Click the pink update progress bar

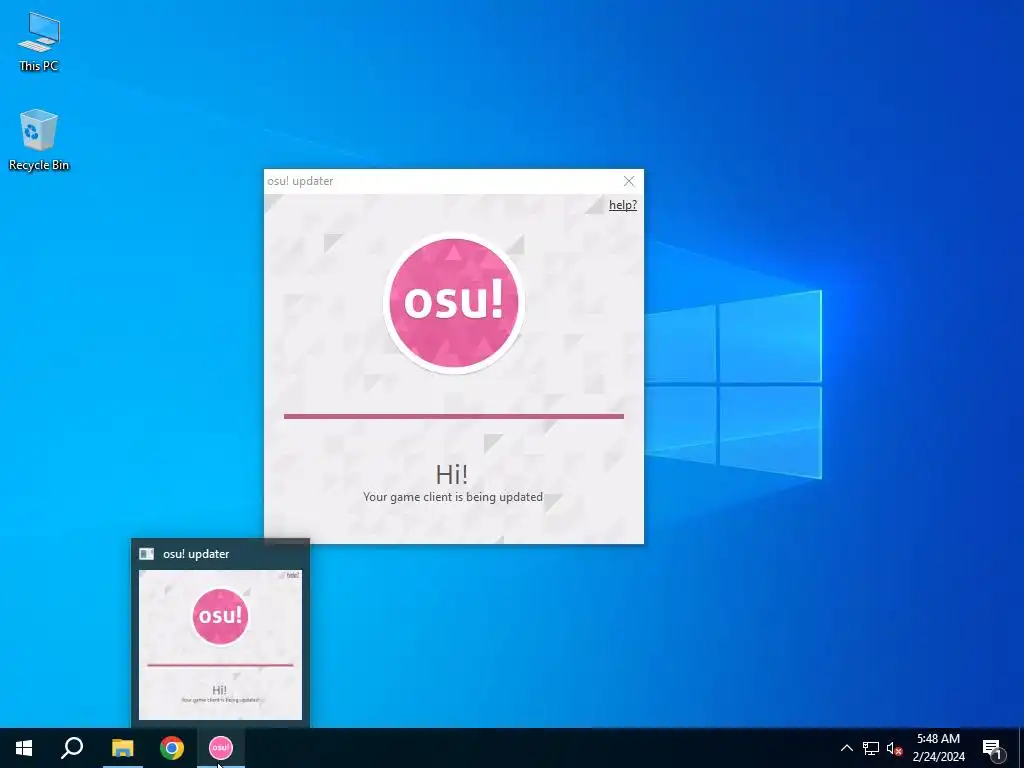click(x=454, y=416)
